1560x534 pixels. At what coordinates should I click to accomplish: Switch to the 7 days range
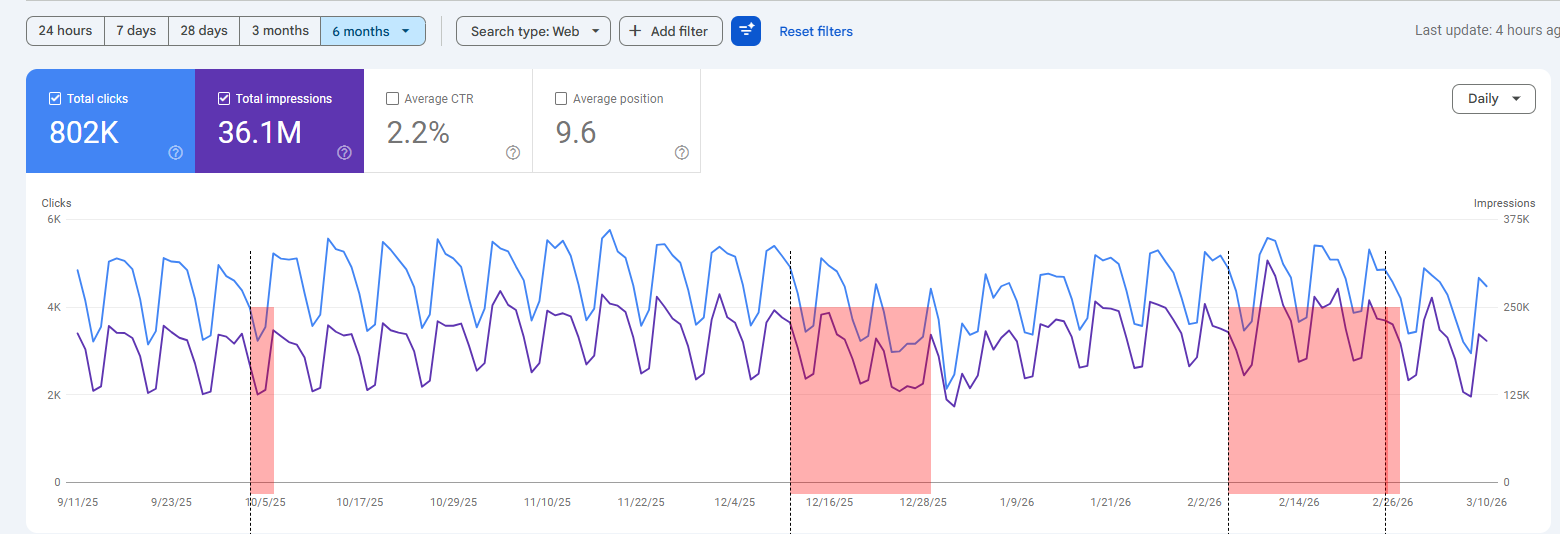tap(136, 31)
